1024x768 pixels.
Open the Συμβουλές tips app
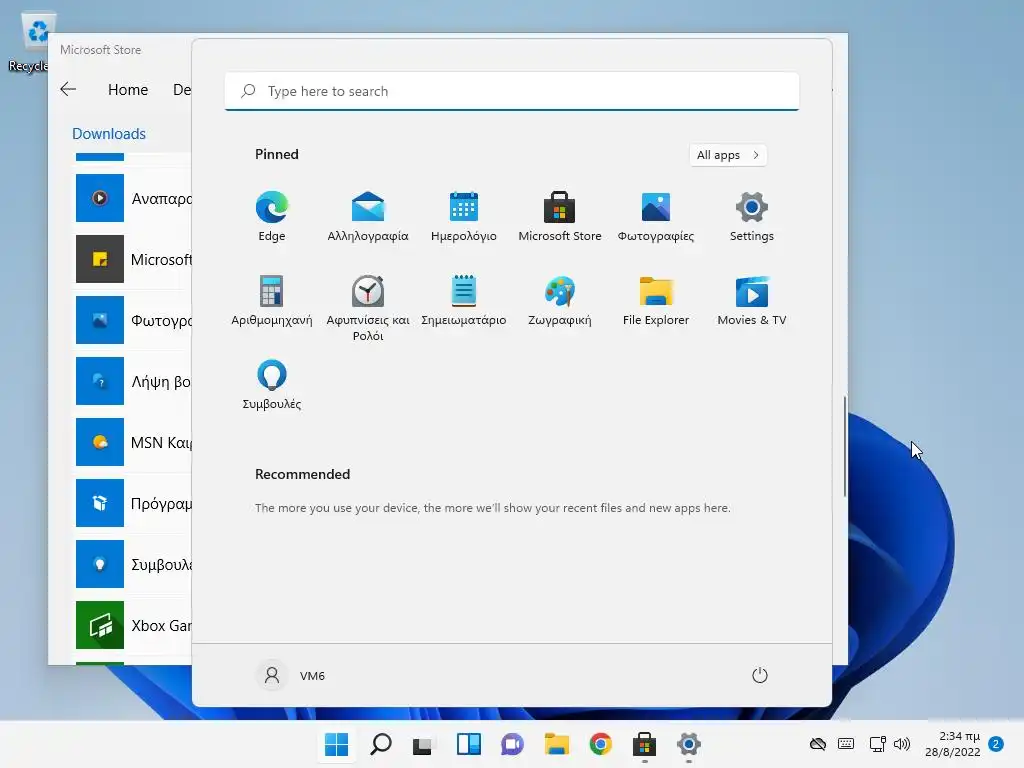(x=272, y=385)
